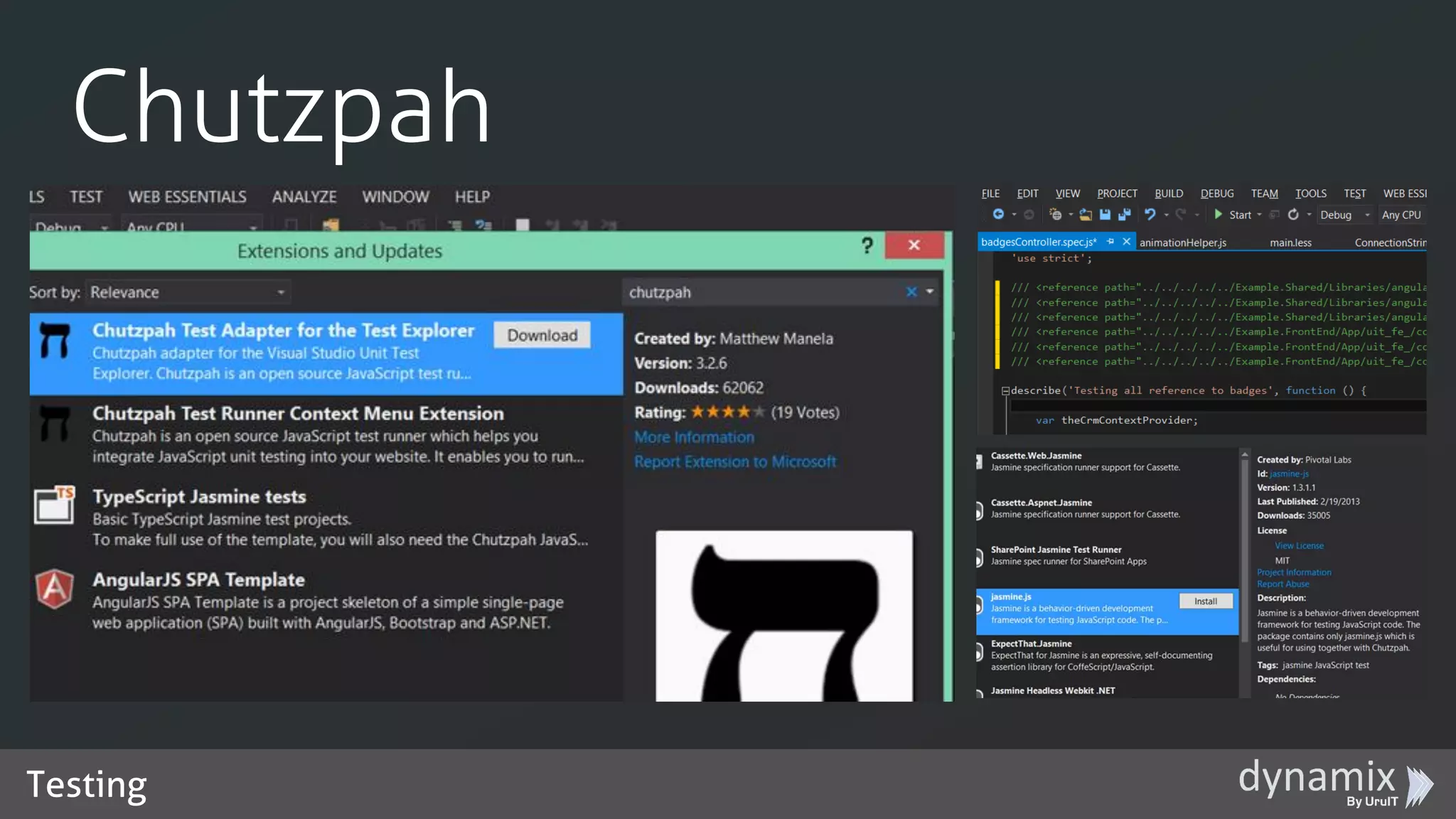Open the Project Information link
1456x819 pixels.
tap(1294, 572)
